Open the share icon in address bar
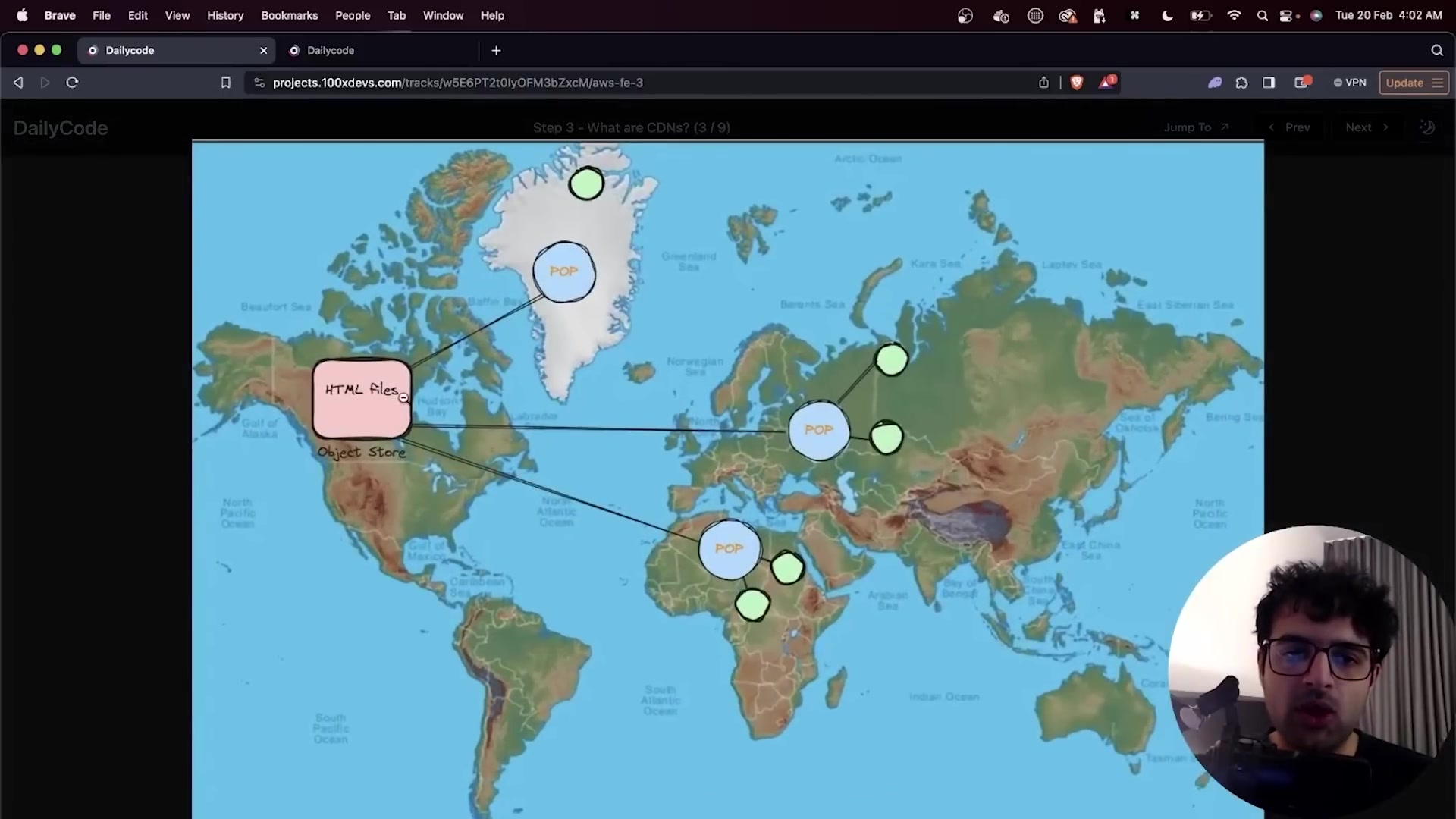 coord(1043,83)
